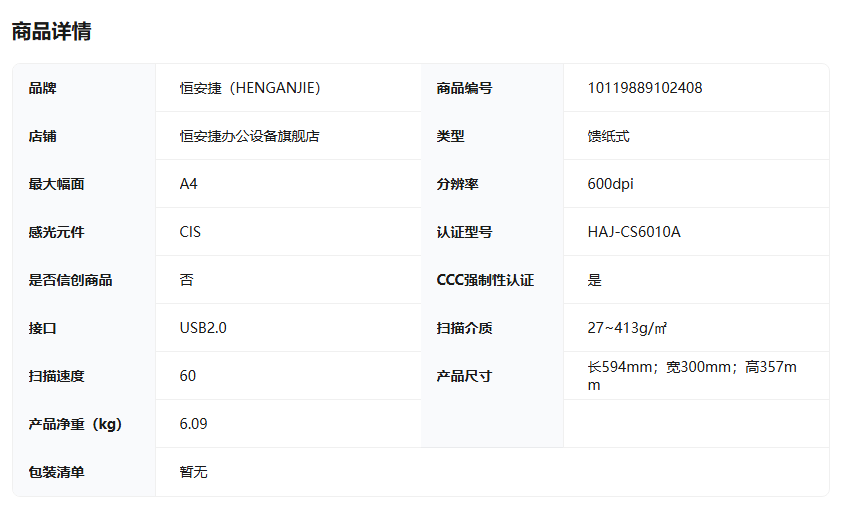Image resolution: width=844 pixels, height=512 pixels.
Task: Click scan media value 27~413g/㎡
Action: tap(627, 327)
